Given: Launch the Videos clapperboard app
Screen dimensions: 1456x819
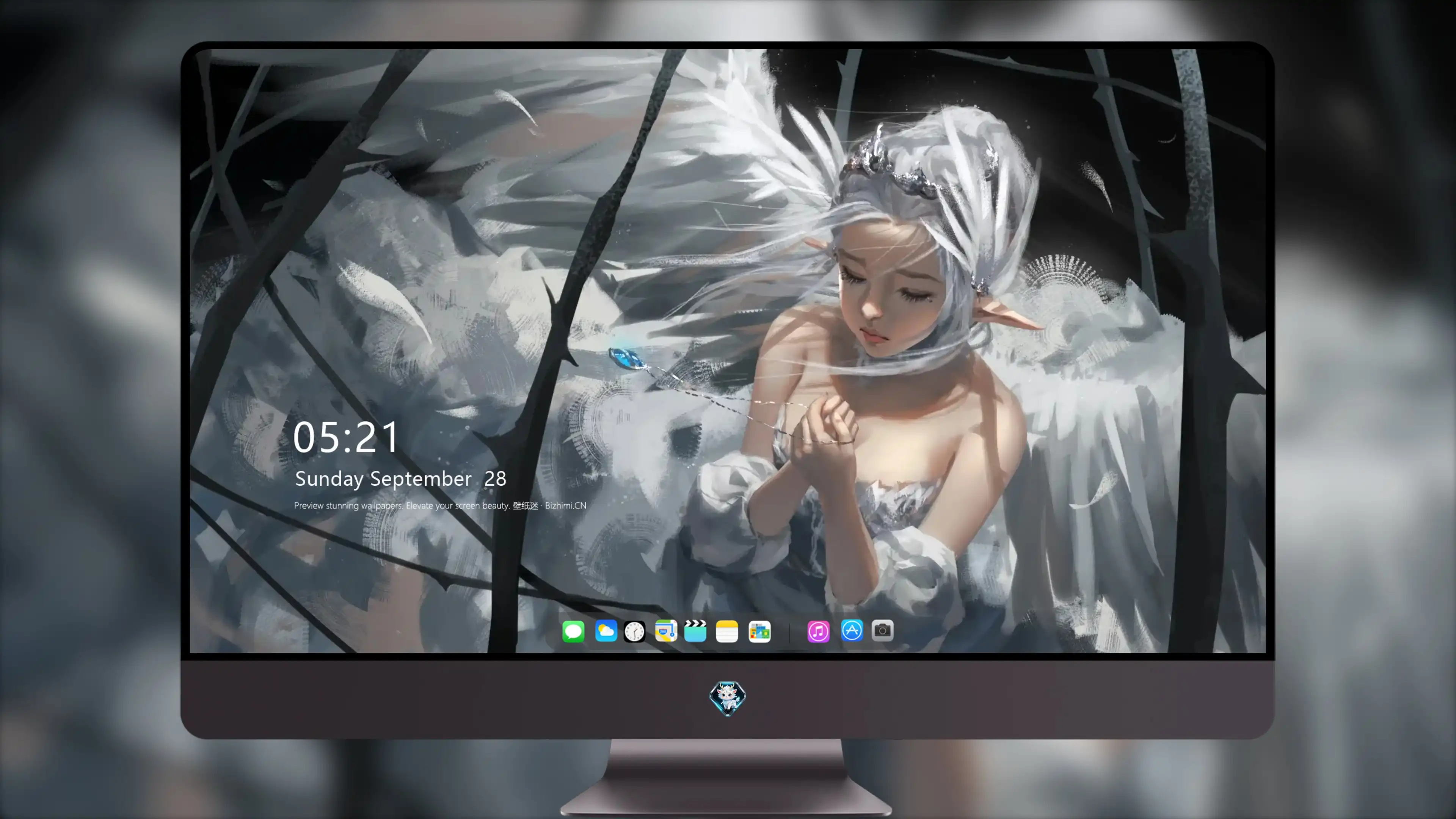Looking at the screenshot, I should coord(695,631).
